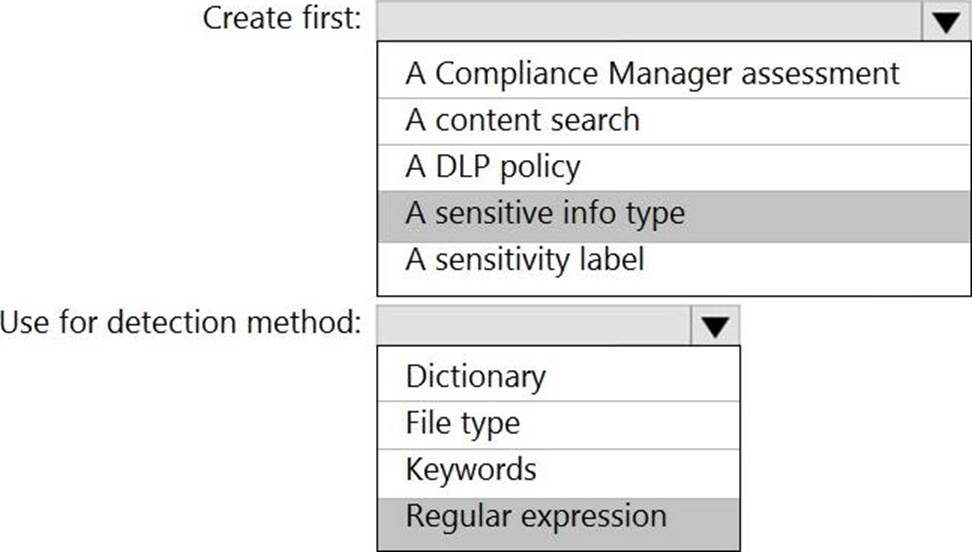Viewport: 972px width, 552px height.
Task: Open the "Create first" combo box field
Action: 650,21
